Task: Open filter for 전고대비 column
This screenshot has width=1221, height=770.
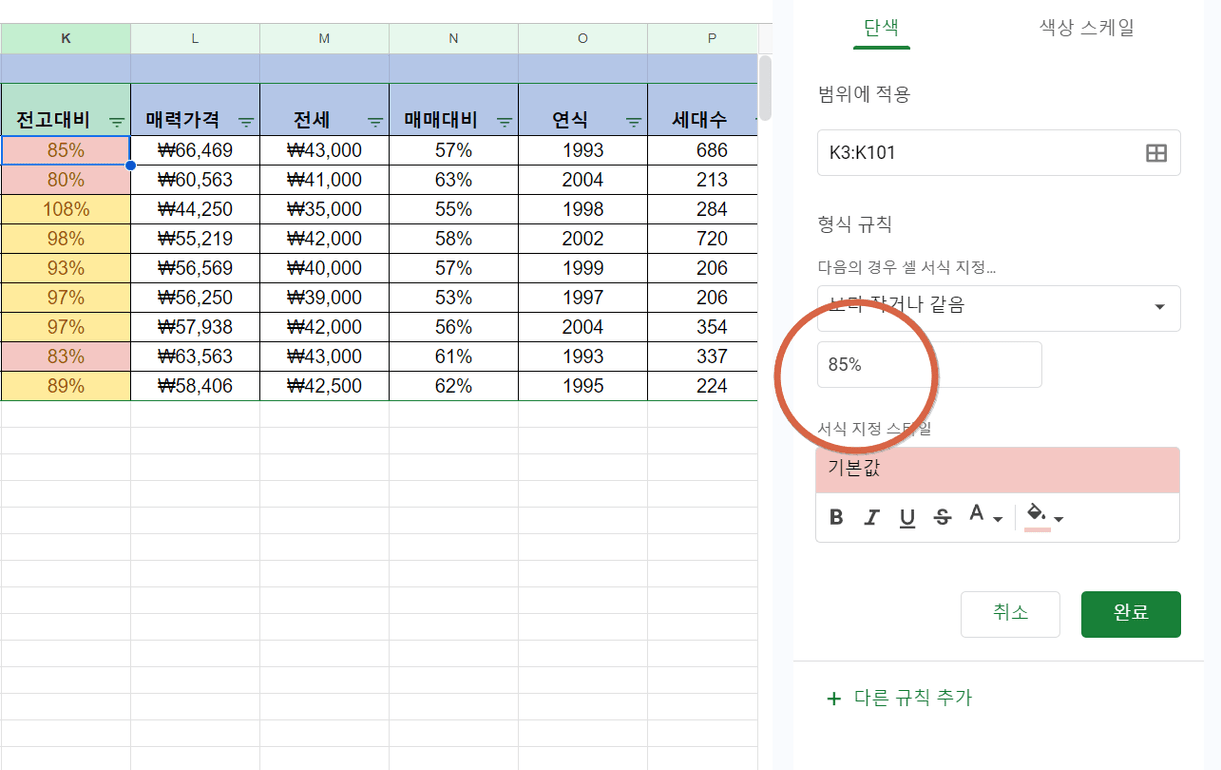Action: tap(117, 122)
